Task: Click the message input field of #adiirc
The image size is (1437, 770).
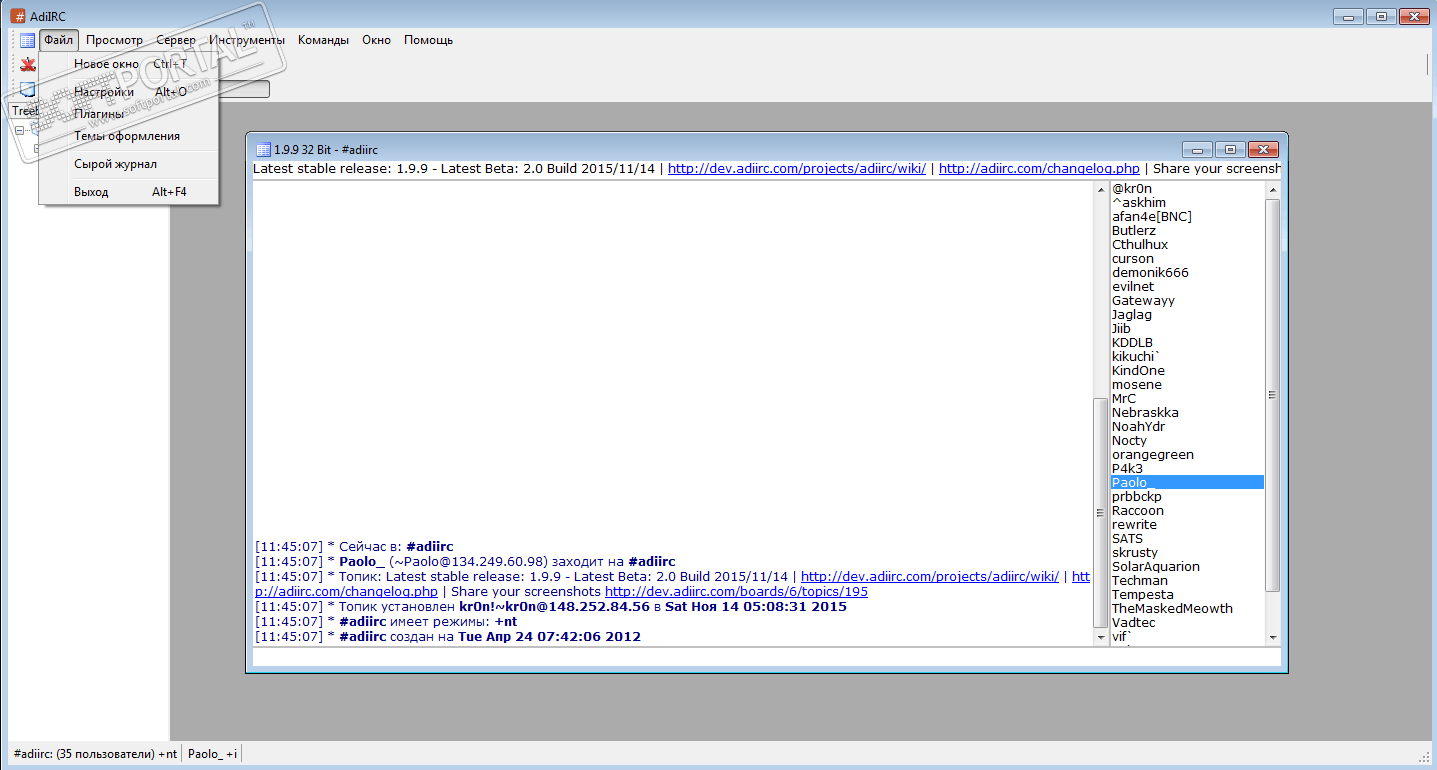Action: coord(766,657)
